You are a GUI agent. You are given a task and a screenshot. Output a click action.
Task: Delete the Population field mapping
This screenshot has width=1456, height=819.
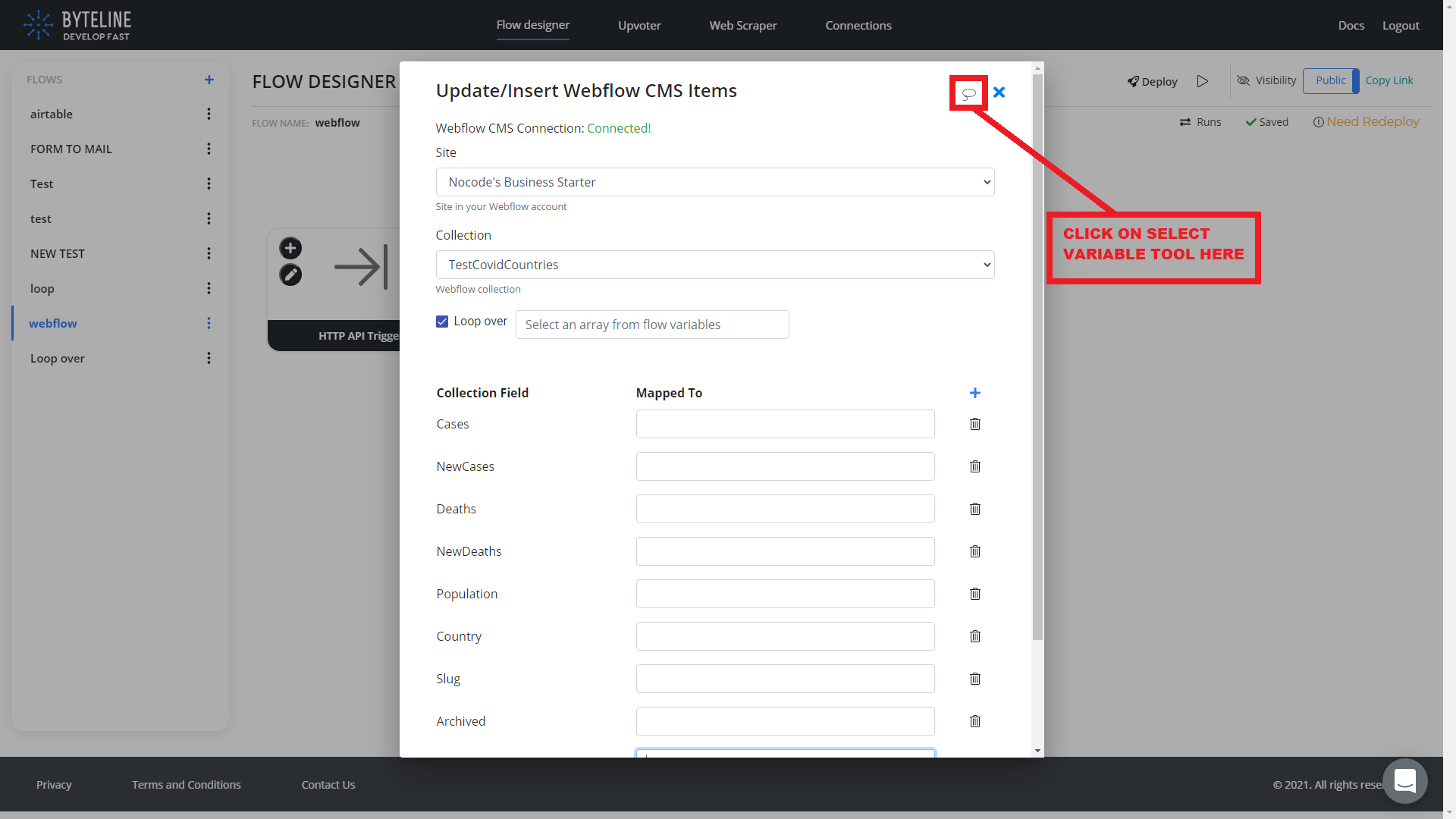975,594
